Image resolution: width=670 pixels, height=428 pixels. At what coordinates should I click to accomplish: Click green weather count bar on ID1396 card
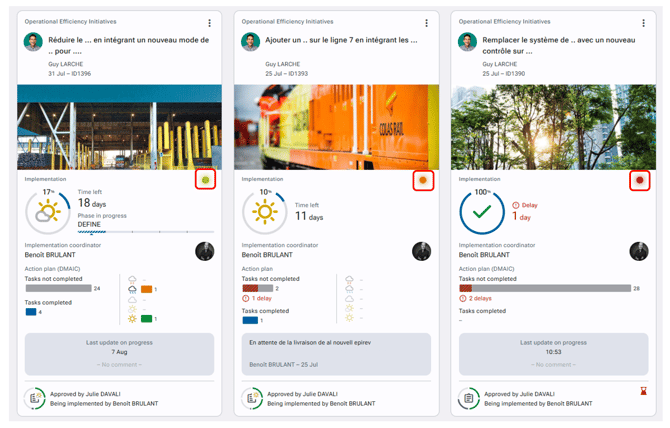147,319
